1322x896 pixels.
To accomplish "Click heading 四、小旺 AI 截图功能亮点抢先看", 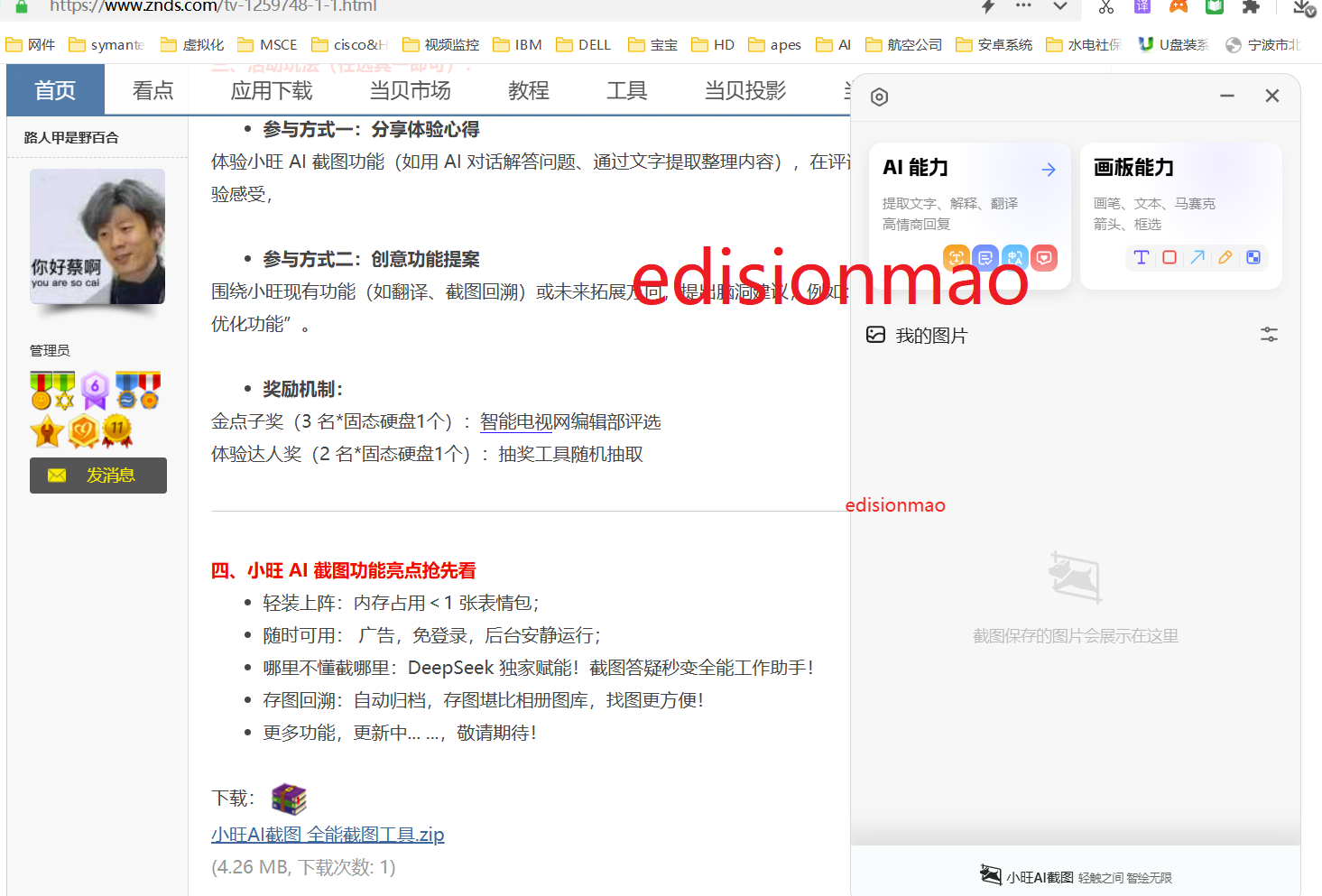I will click(x=343, y=570).
